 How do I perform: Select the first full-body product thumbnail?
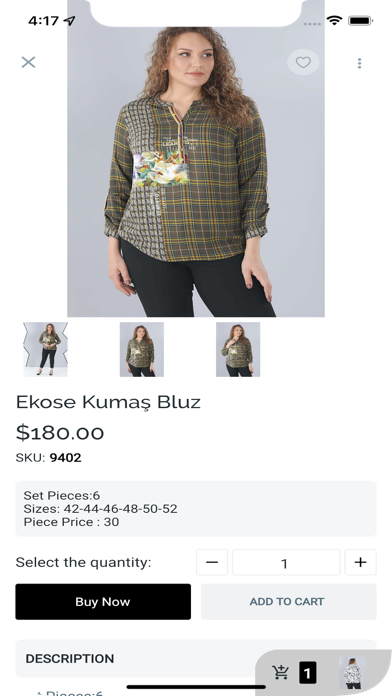(x=45, y=349)
